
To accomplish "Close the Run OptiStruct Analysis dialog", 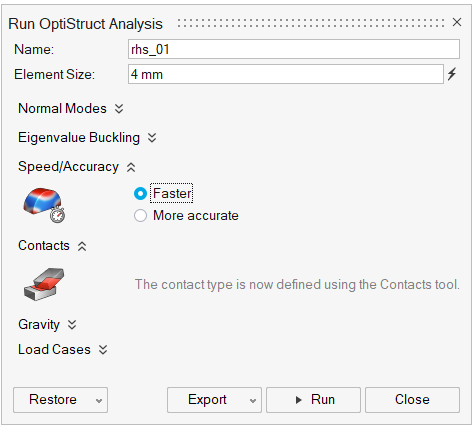I will [457, 22].
